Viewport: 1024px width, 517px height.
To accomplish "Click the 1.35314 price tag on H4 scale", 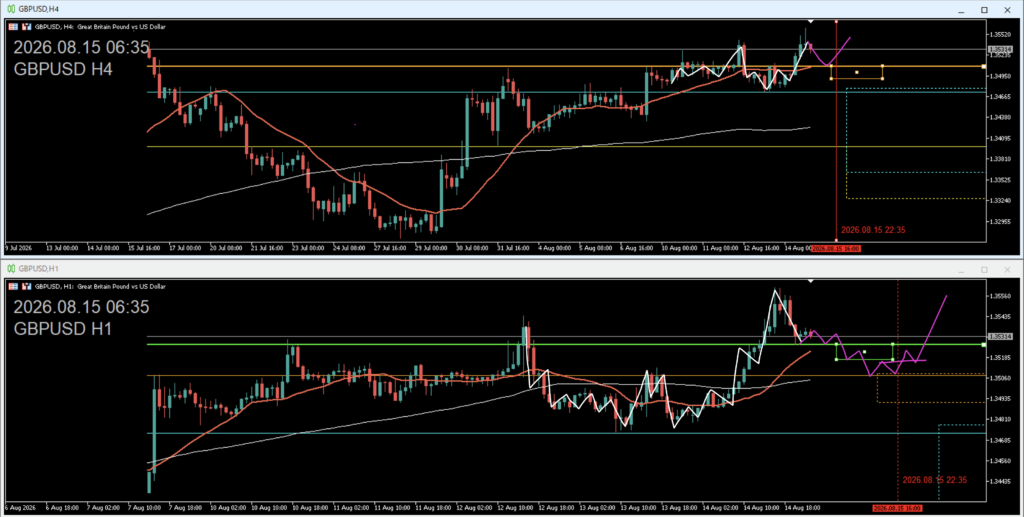I will click(1000, 50).
